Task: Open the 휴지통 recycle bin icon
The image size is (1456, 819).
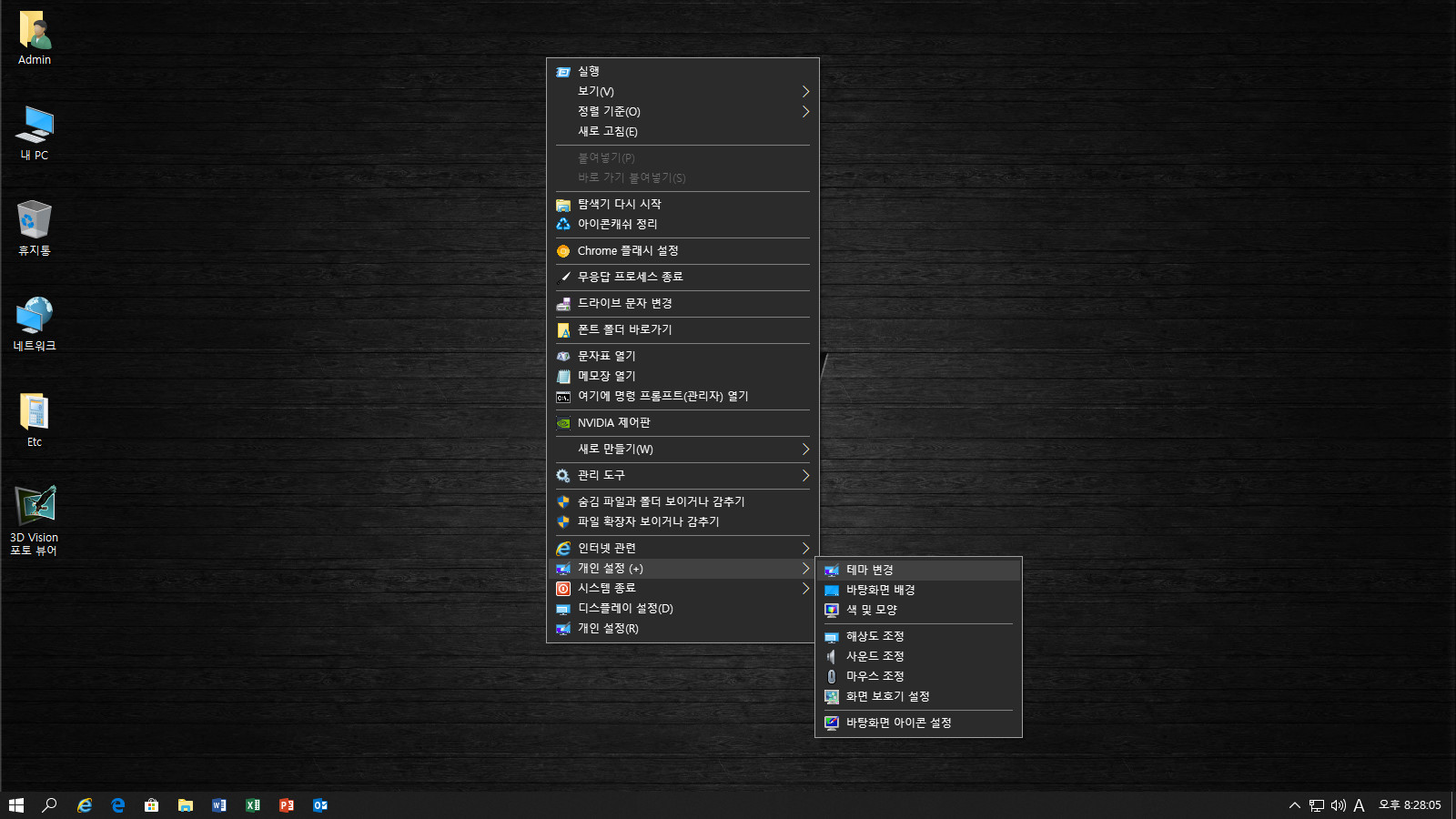Action: [x=35, y=228]
